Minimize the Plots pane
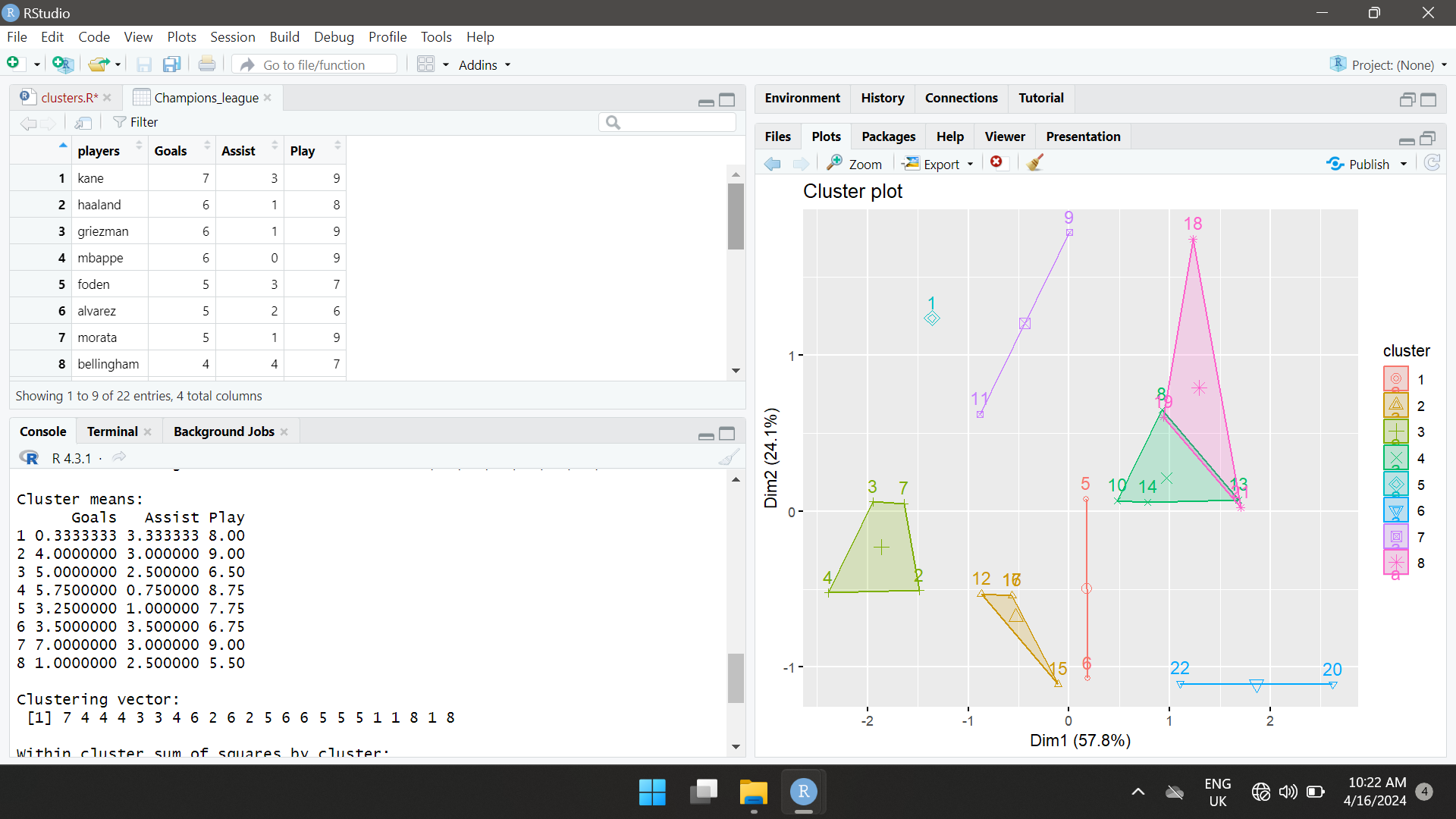 1407,140
